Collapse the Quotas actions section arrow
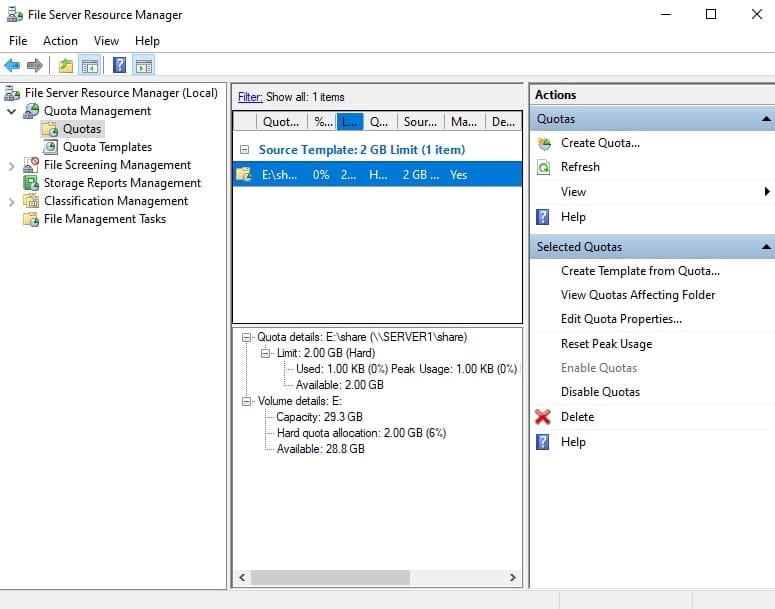775x609 pixels. pyautogui.click(x=766, y=119)
